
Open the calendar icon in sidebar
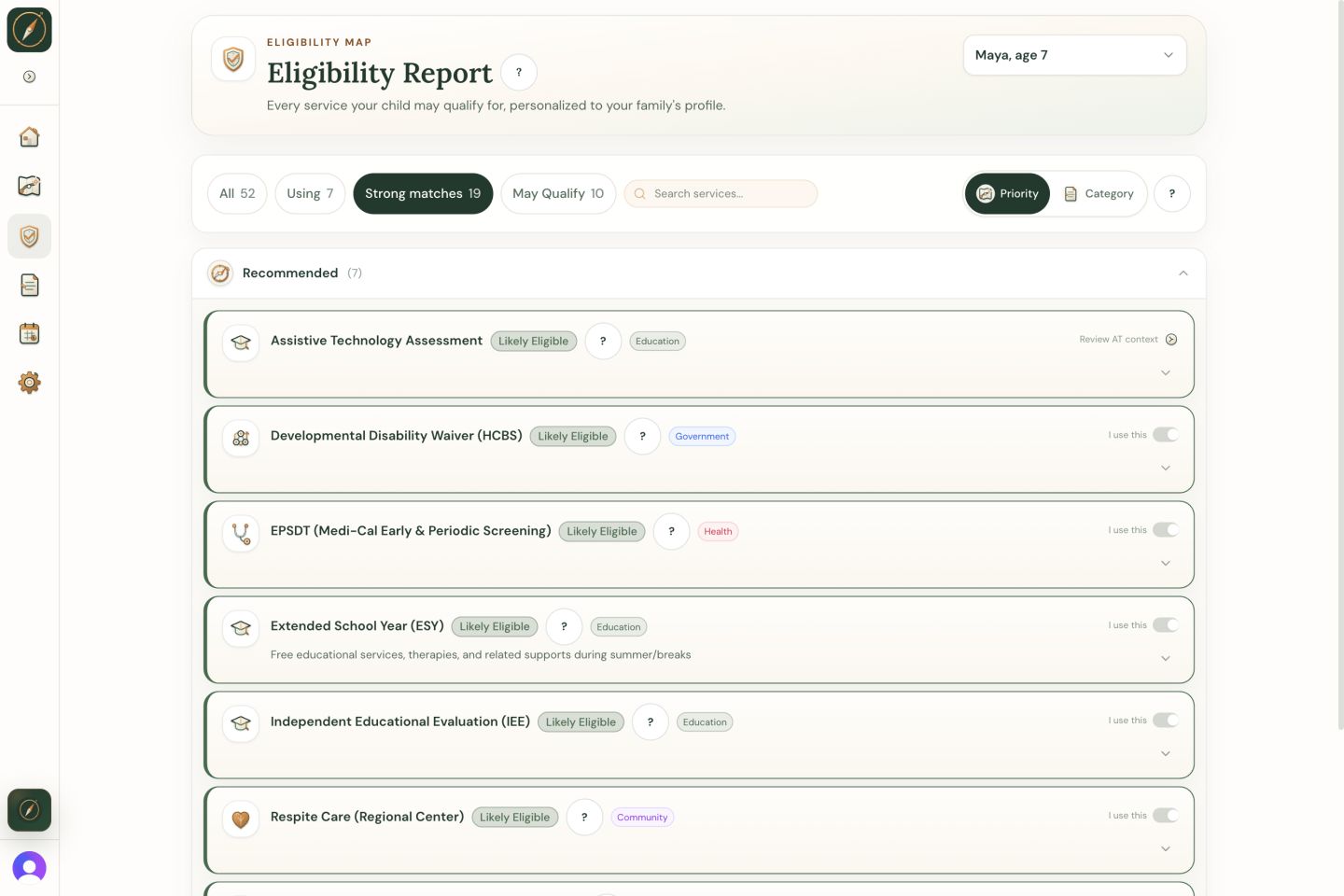click(29, 333)
